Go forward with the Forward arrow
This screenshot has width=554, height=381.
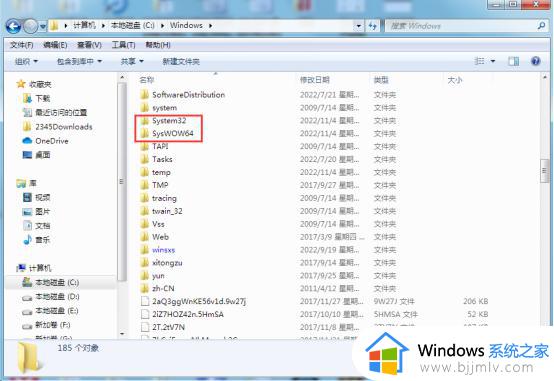(x=30, y=26)
